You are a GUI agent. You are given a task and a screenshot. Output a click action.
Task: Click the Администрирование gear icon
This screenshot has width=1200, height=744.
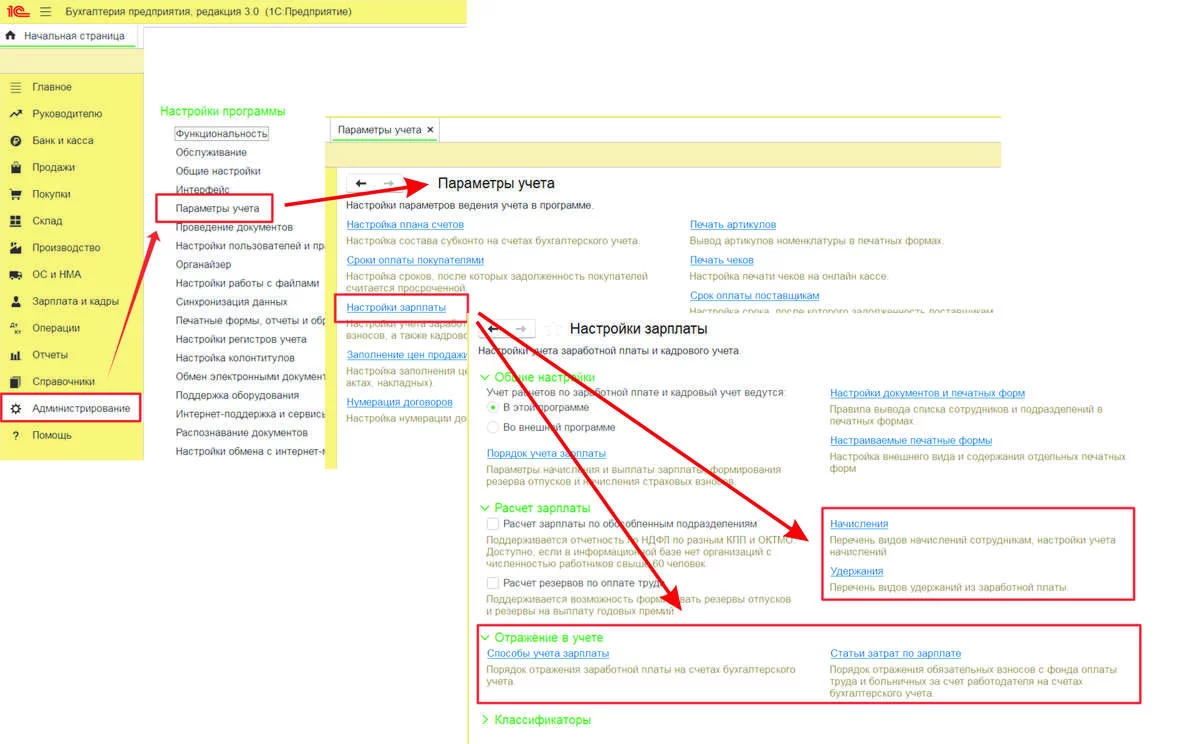pyautogui.click(x=15, y=408)
